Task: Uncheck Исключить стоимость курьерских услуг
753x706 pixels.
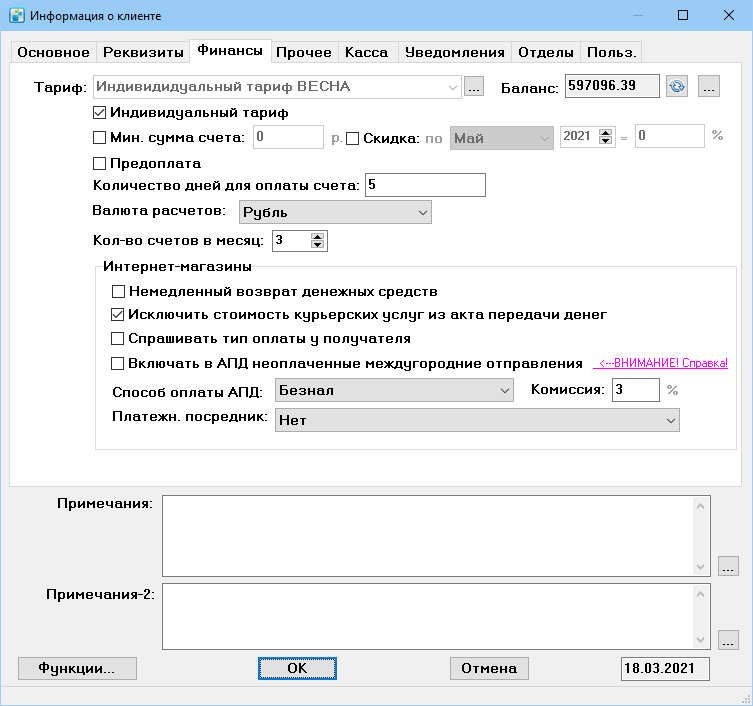Action: (118, 315)
